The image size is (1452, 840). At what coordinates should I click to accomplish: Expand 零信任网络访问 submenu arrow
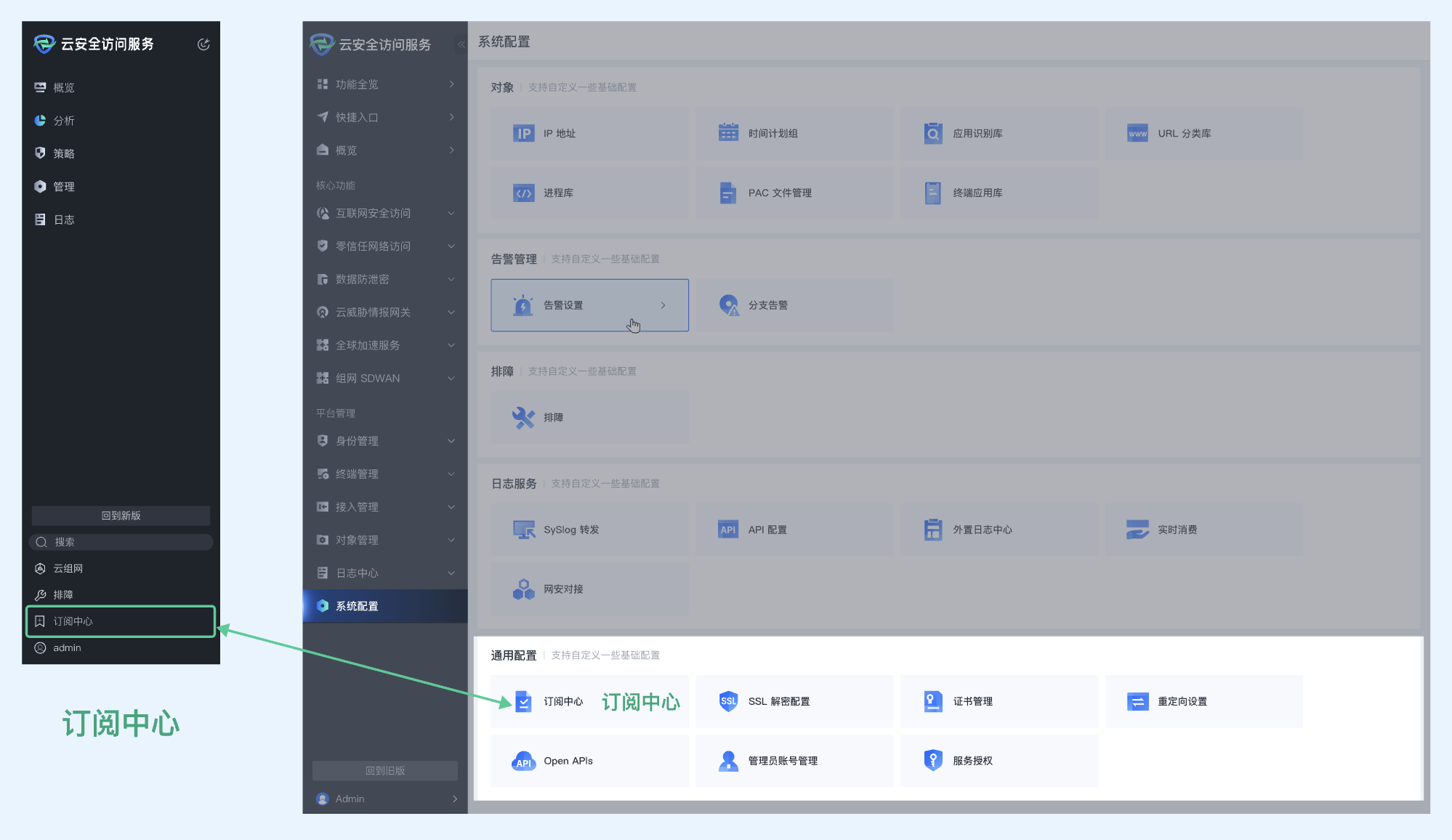(451, 246)
